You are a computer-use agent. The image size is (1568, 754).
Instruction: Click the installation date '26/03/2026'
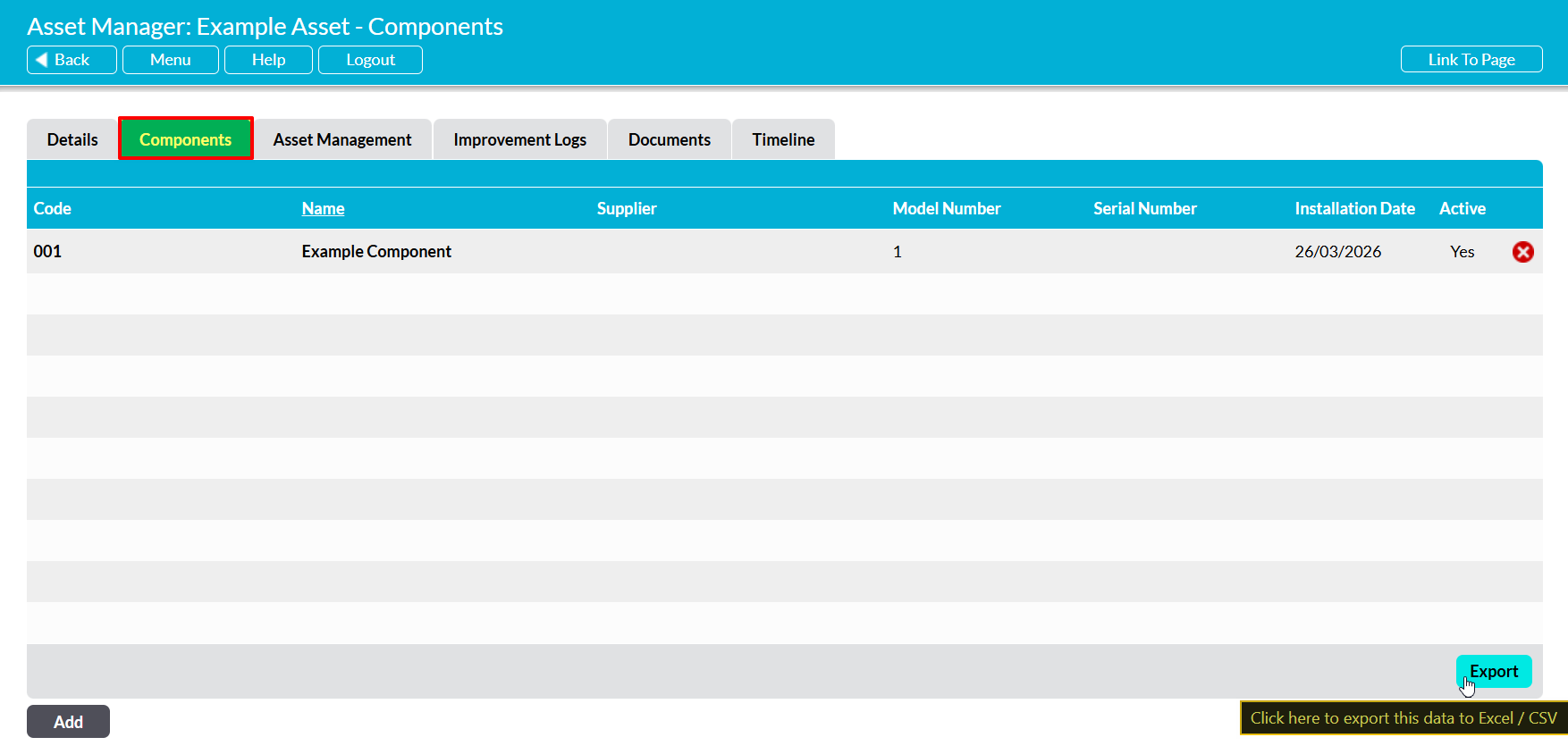click(1338, 252)
